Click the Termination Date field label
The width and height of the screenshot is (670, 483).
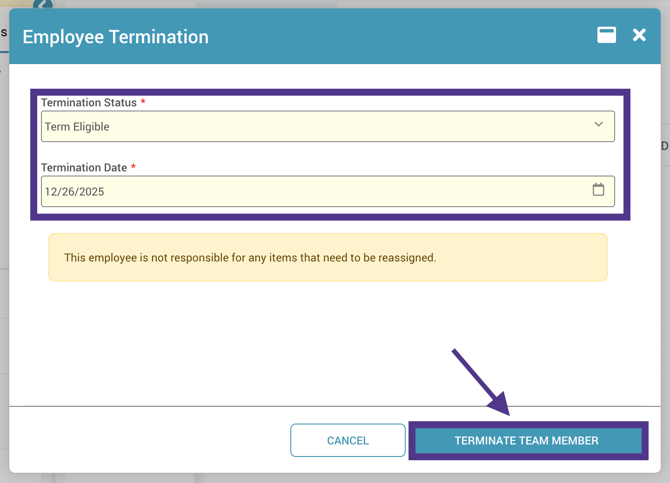[84, 168]
